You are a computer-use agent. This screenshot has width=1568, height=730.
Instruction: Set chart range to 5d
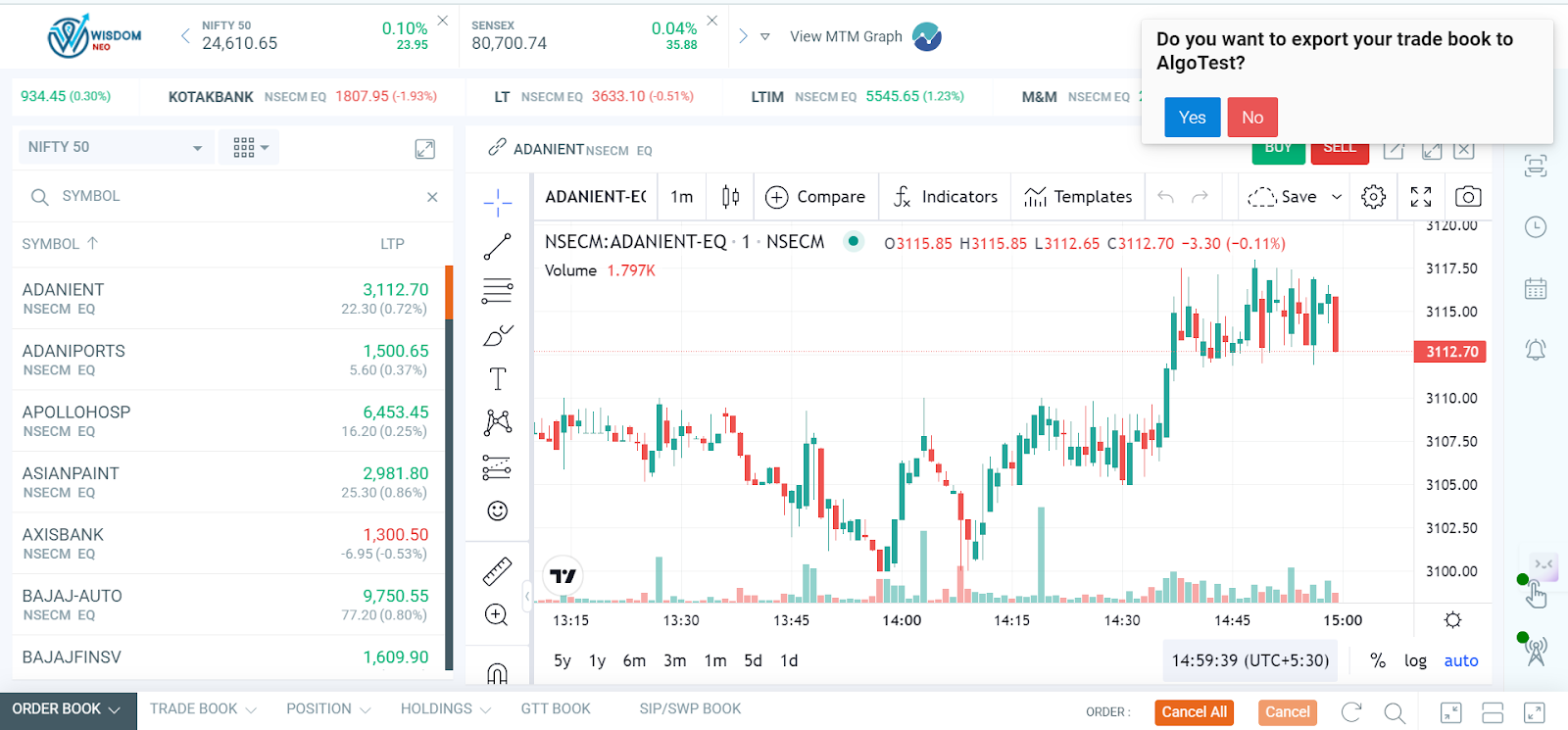pyautogui.click(x=753, y=660)
